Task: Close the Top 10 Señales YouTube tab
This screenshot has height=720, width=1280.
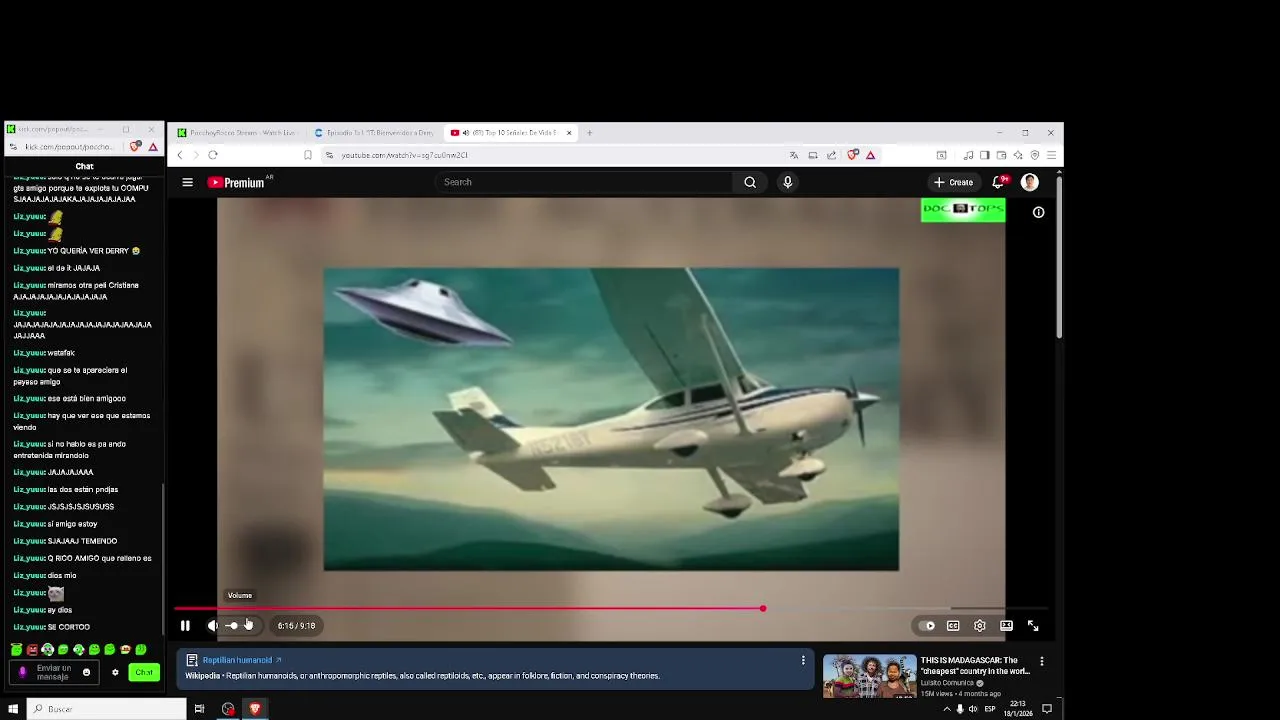Action: pos(569,132)
